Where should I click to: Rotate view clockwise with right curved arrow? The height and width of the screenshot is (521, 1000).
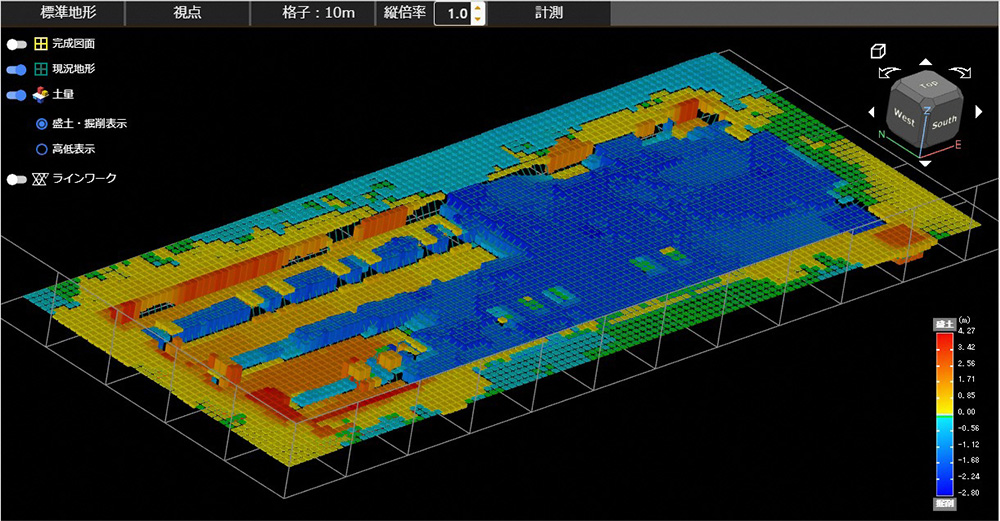click(959, 72)
